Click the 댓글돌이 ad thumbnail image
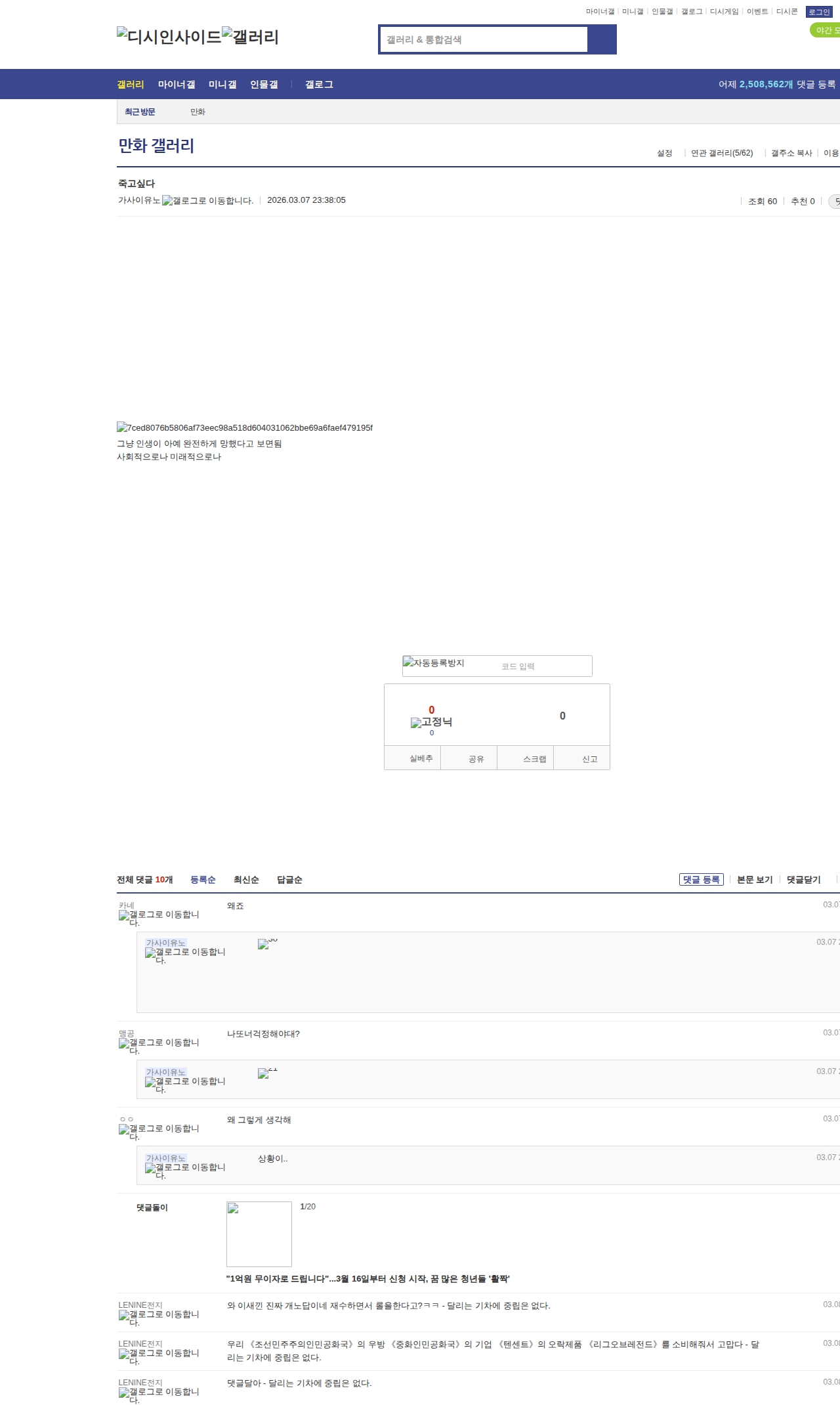840x1405 pixels. (x=259, y=1234)
